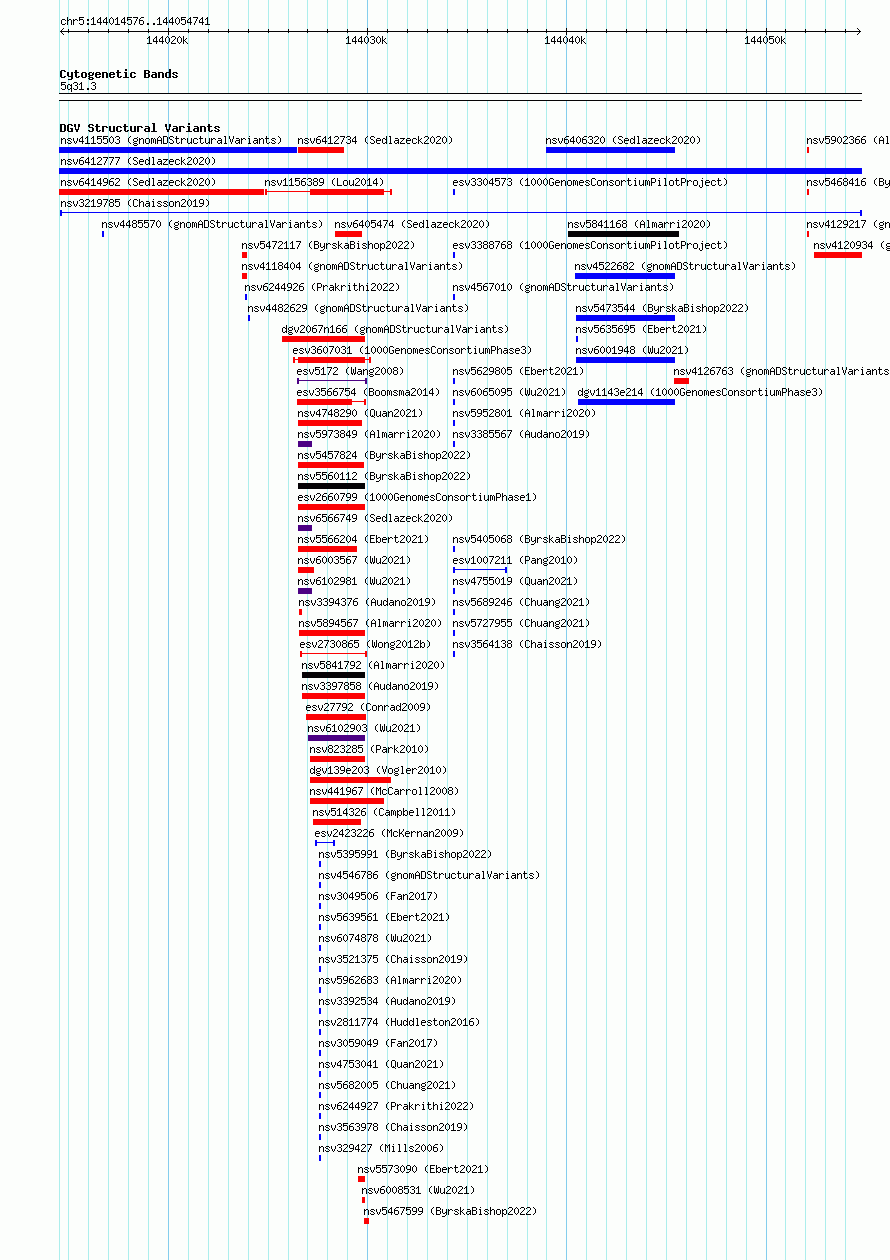Select nsv4118404 gnomAD variant label
The height and width of the screenshot is (1260, 890).
[352, 266]
